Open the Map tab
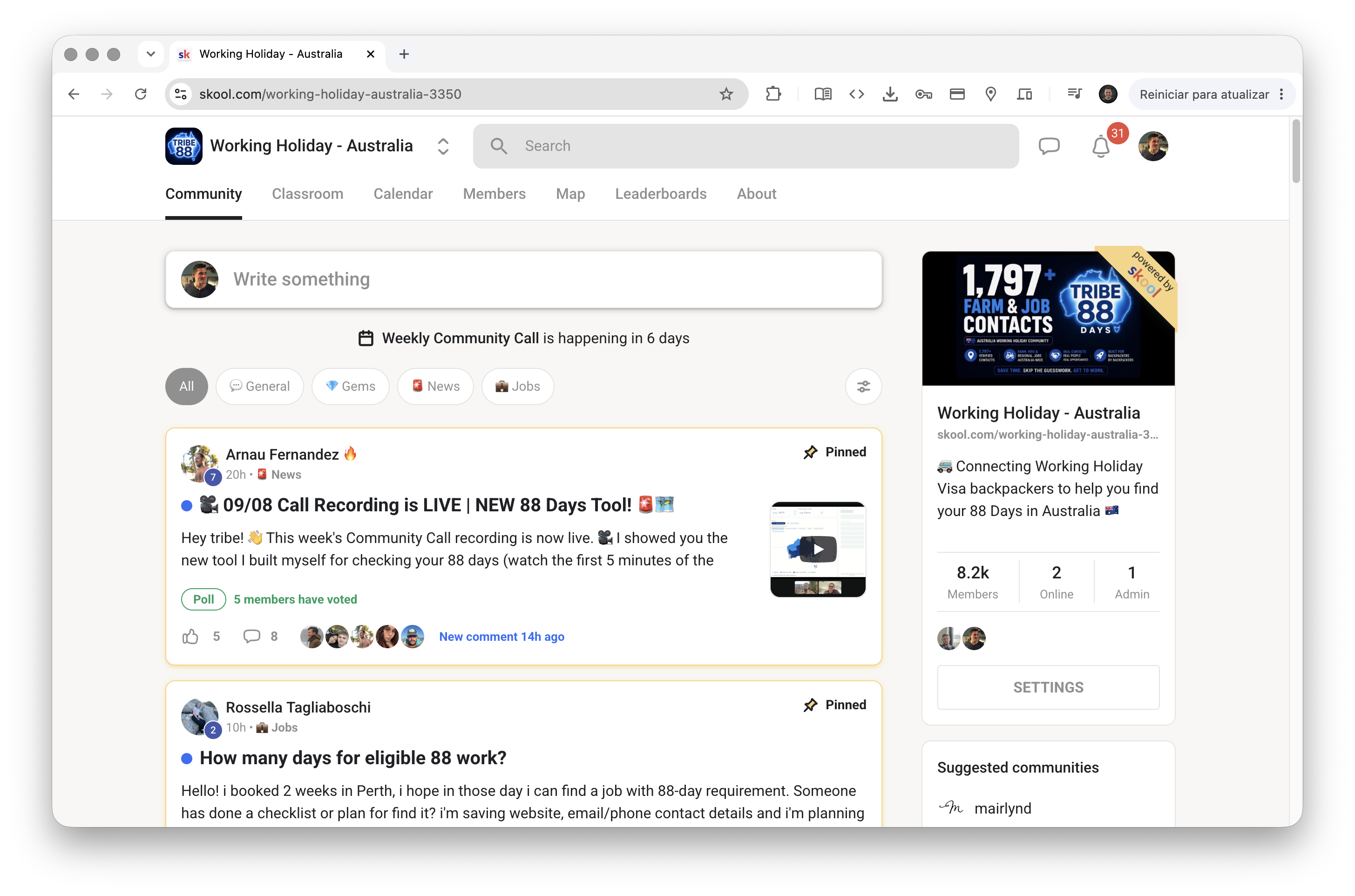Screen dimensions: 1355x896 point(570,194)
